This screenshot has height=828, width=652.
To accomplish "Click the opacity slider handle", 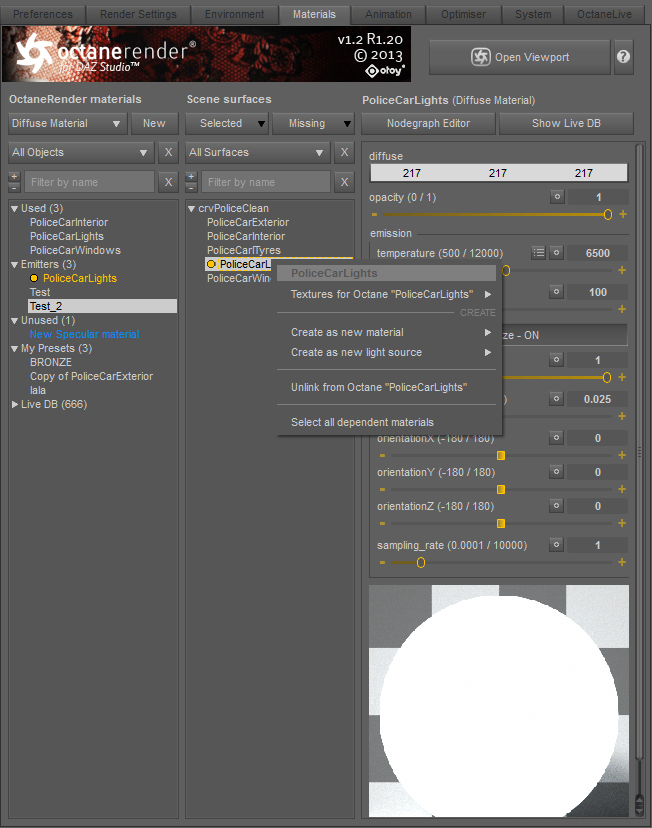I will tap(608, 214).
